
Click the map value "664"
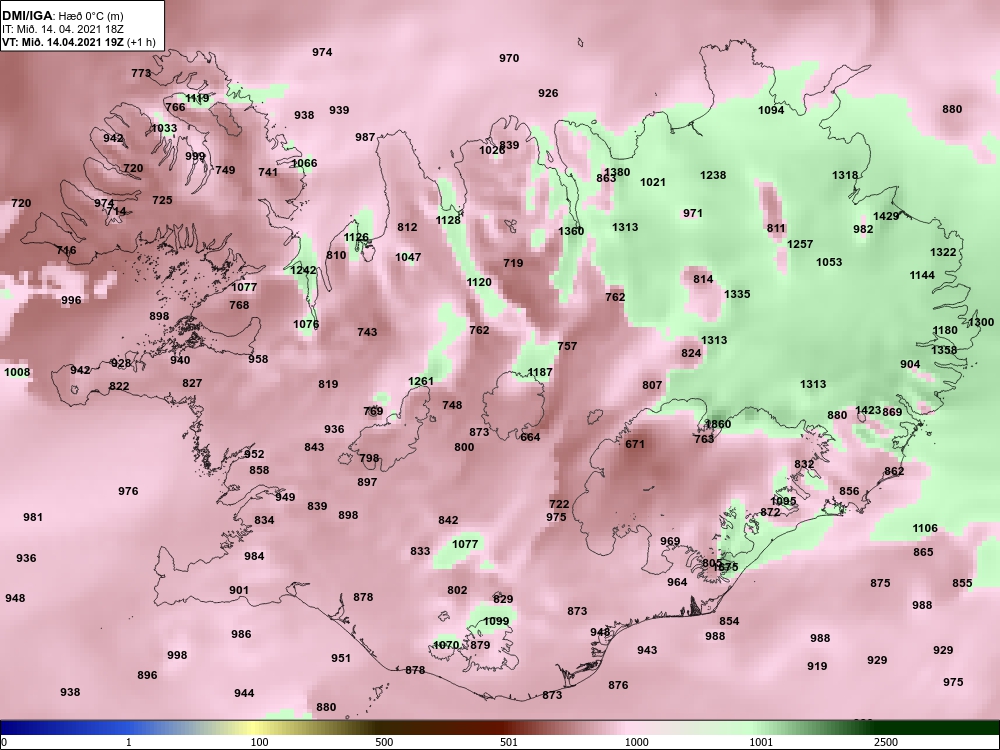coord(529,437)
